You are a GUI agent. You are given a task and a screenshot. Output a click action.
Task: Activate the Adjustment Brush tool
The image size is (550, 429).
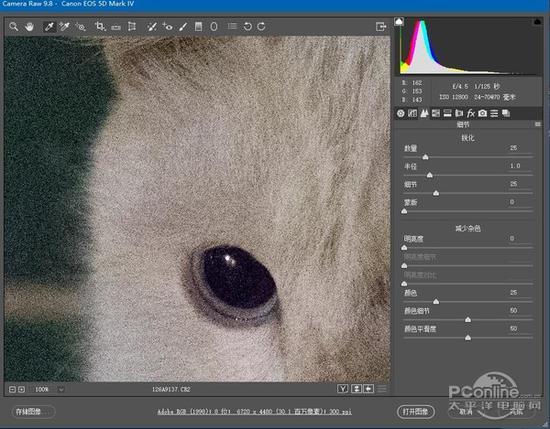[183, 26]
